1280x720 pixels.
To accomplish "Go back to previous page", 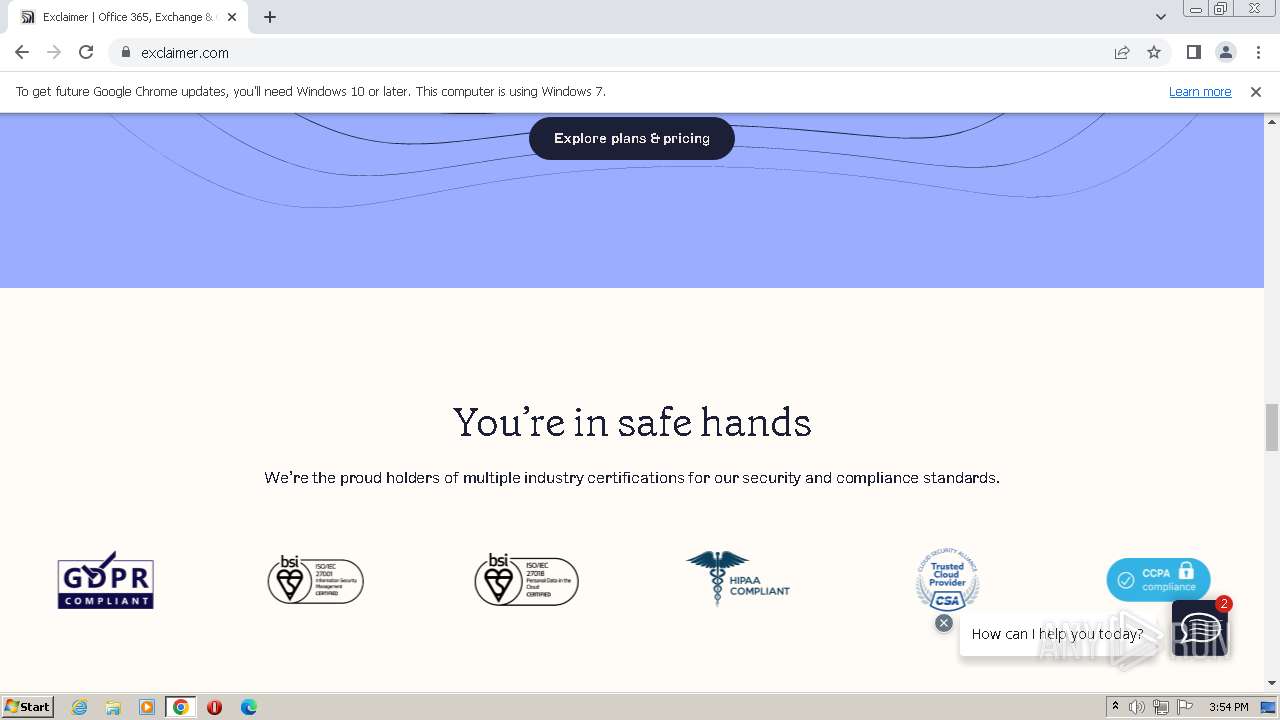I will point(22,52).
